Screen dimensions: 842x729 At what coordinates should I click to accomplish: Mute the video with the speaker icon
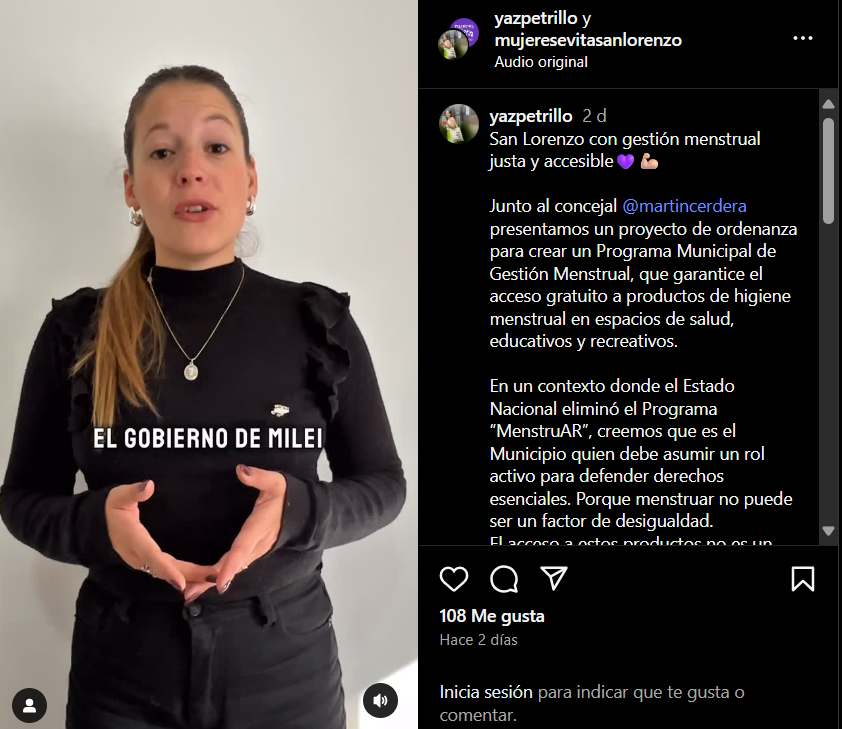tap(380, 700)
